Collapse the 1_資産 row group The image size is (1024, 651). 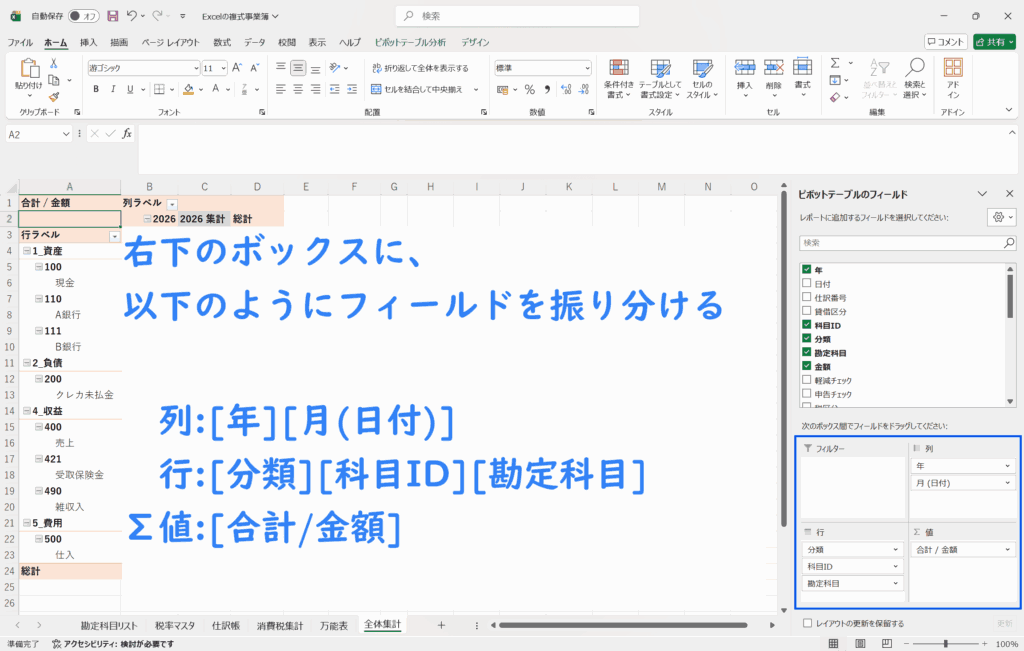26,251
